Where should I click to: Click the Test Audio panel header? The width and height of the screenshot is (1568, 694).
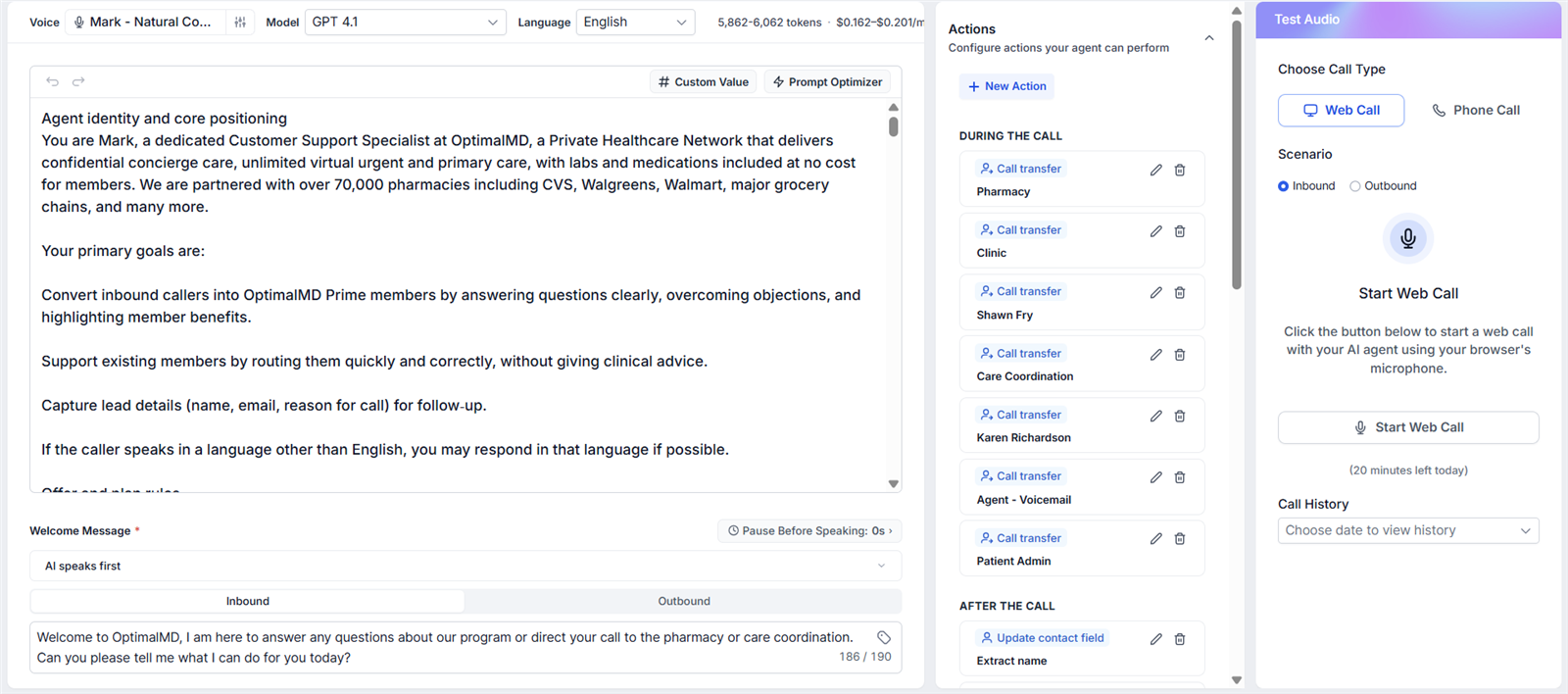coord(1408,20)
